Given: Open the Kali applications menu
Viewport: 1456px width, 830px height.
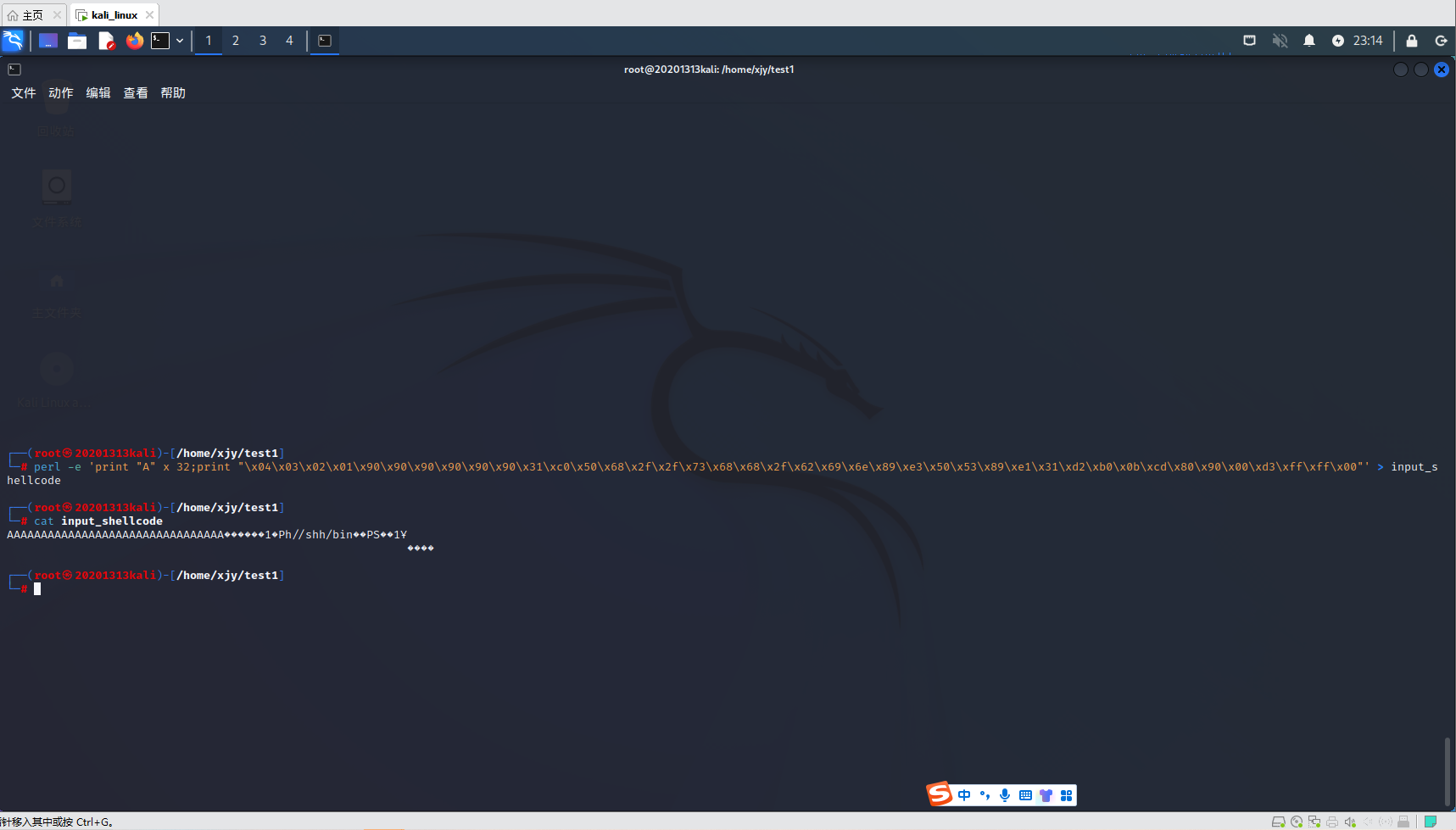Looking at the screenshot, I should click(x=13, y=41).
